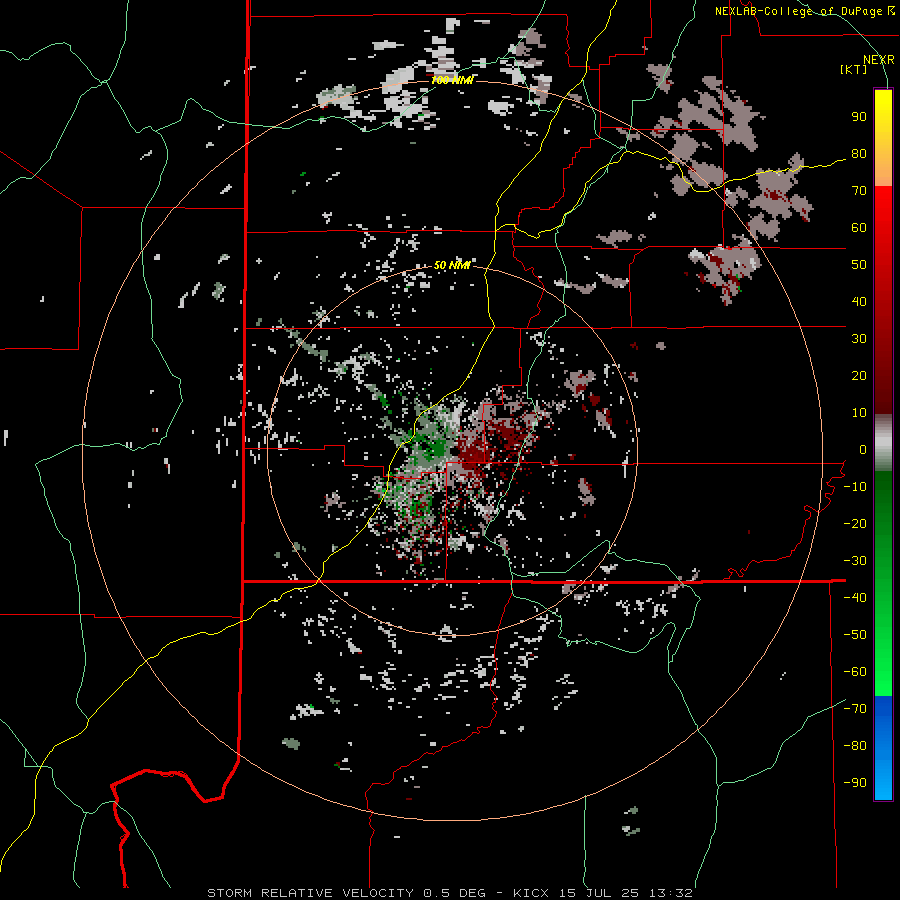Pick the gray zero-velocity color bar segment
The height and width of the screenshot is (900, 900).
(883, 443)
